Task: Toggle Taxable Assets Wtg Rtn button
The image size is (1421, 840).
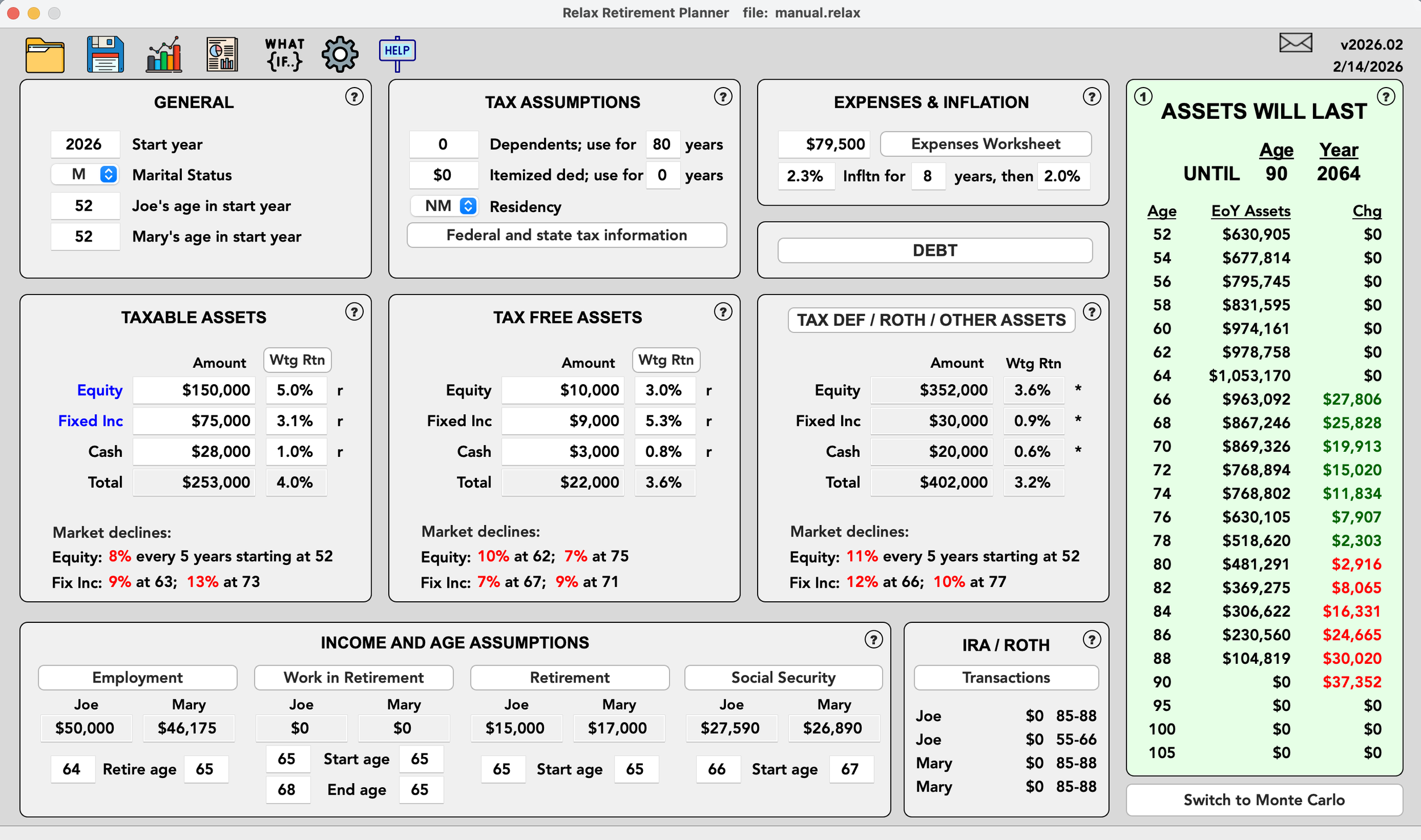Action: (297, 360)
